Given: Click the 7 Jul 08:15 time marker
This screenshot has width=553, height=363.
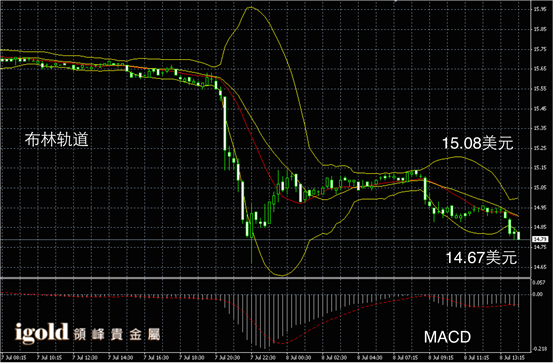Looking at the screenshot, I should point(12,357).
